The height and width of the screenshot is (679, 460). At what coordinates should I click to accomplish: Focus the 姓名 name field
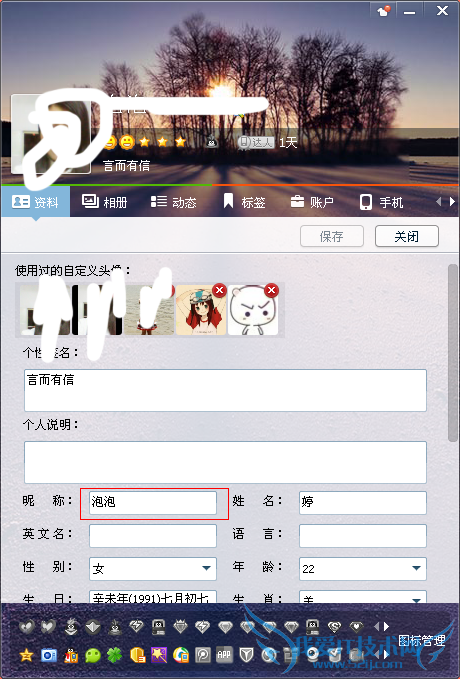tap(363, 503)
